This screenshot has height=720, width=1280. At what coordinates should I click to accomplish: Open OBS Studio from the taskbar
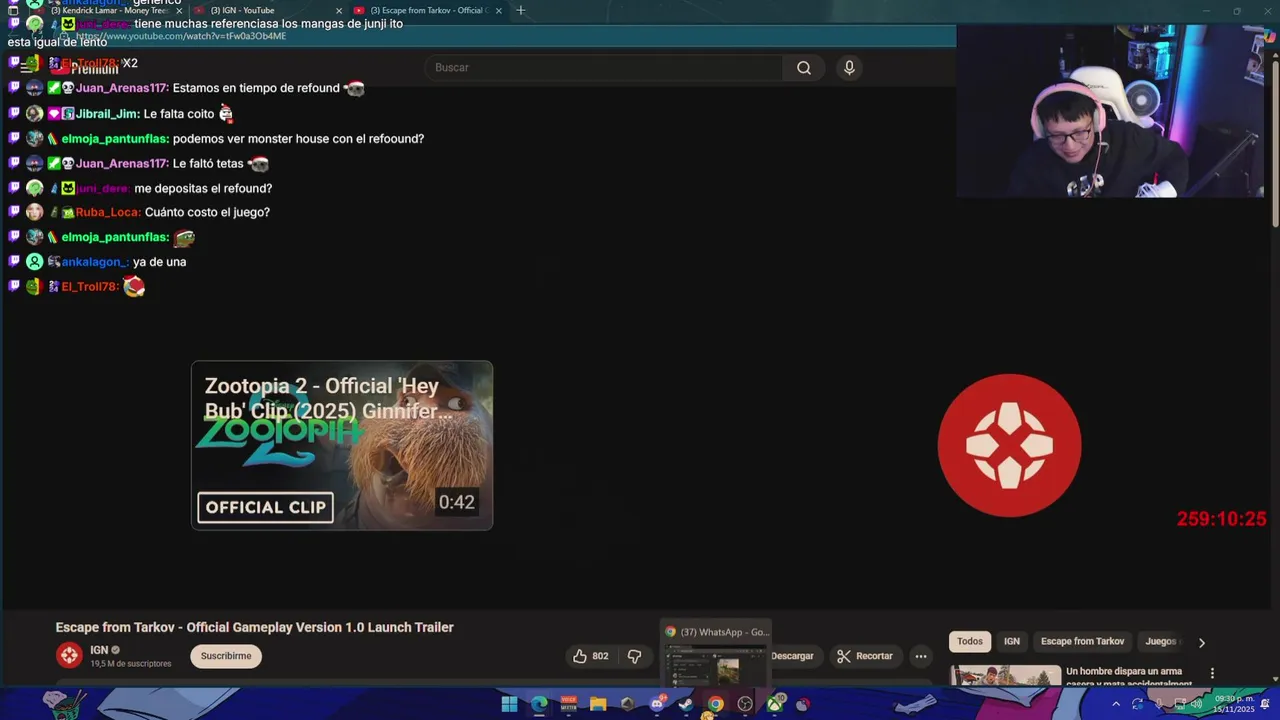coord(745,704)
